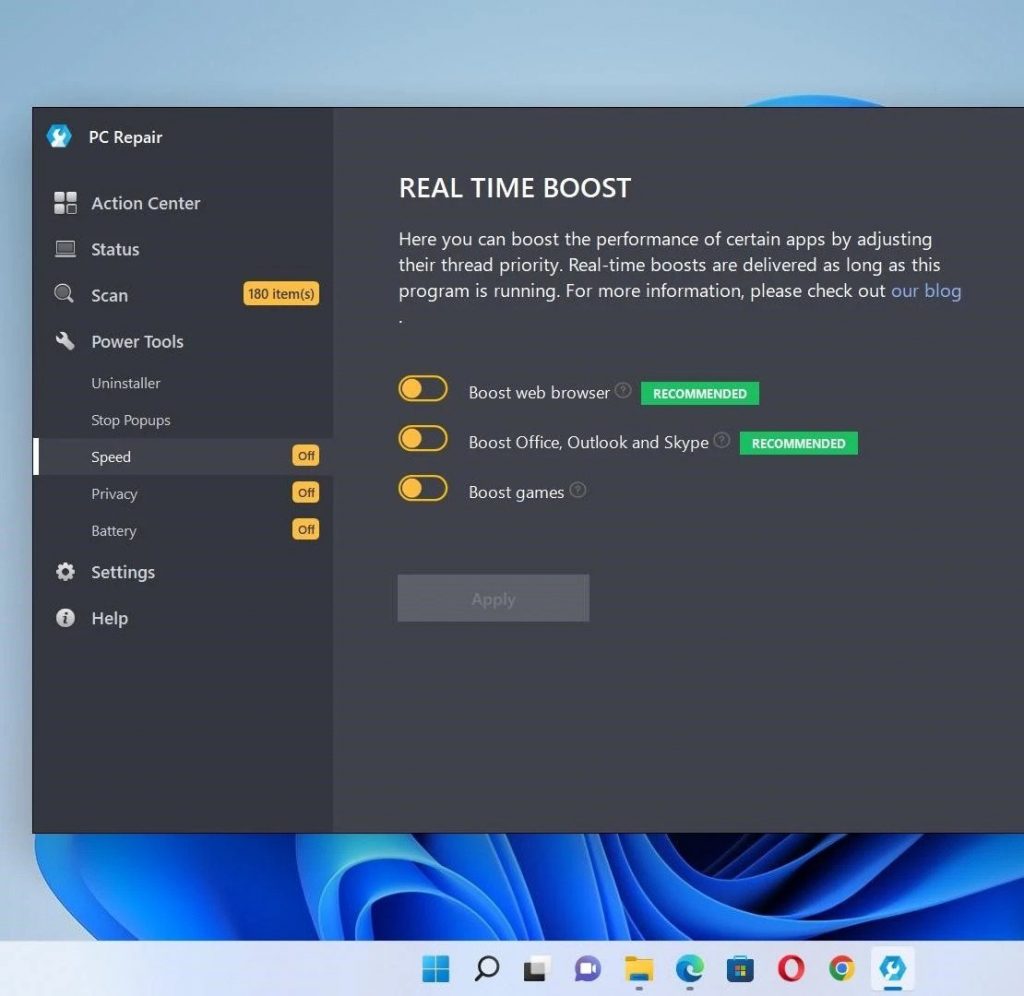Click help icon beside Boost games
Image resolution: width=1024 pixels, height=996 pixels.
(577, 490)
